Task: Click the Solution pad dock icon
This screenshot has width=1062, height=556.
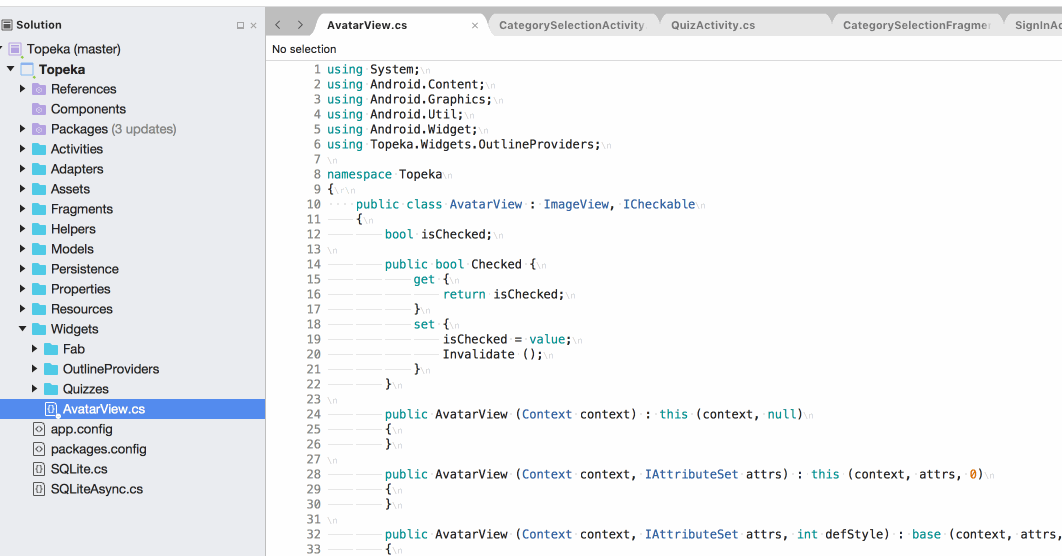Action: [x=240, y=26]
